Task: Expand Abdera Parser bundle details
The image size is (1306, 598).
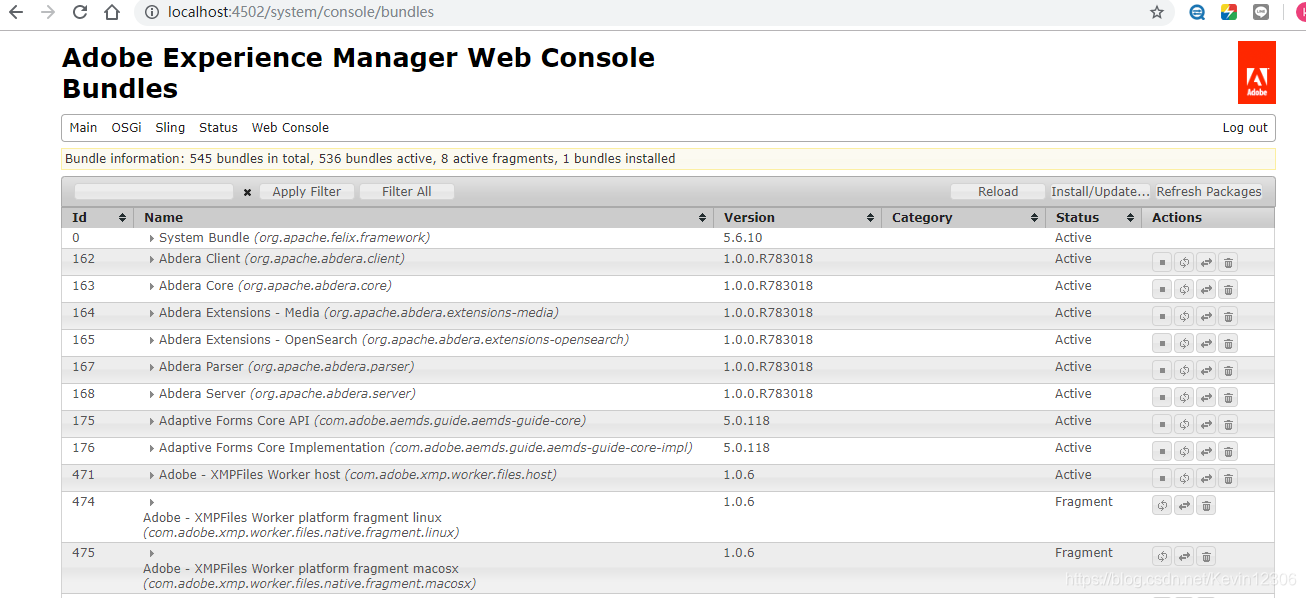Action: coord(151,367)
